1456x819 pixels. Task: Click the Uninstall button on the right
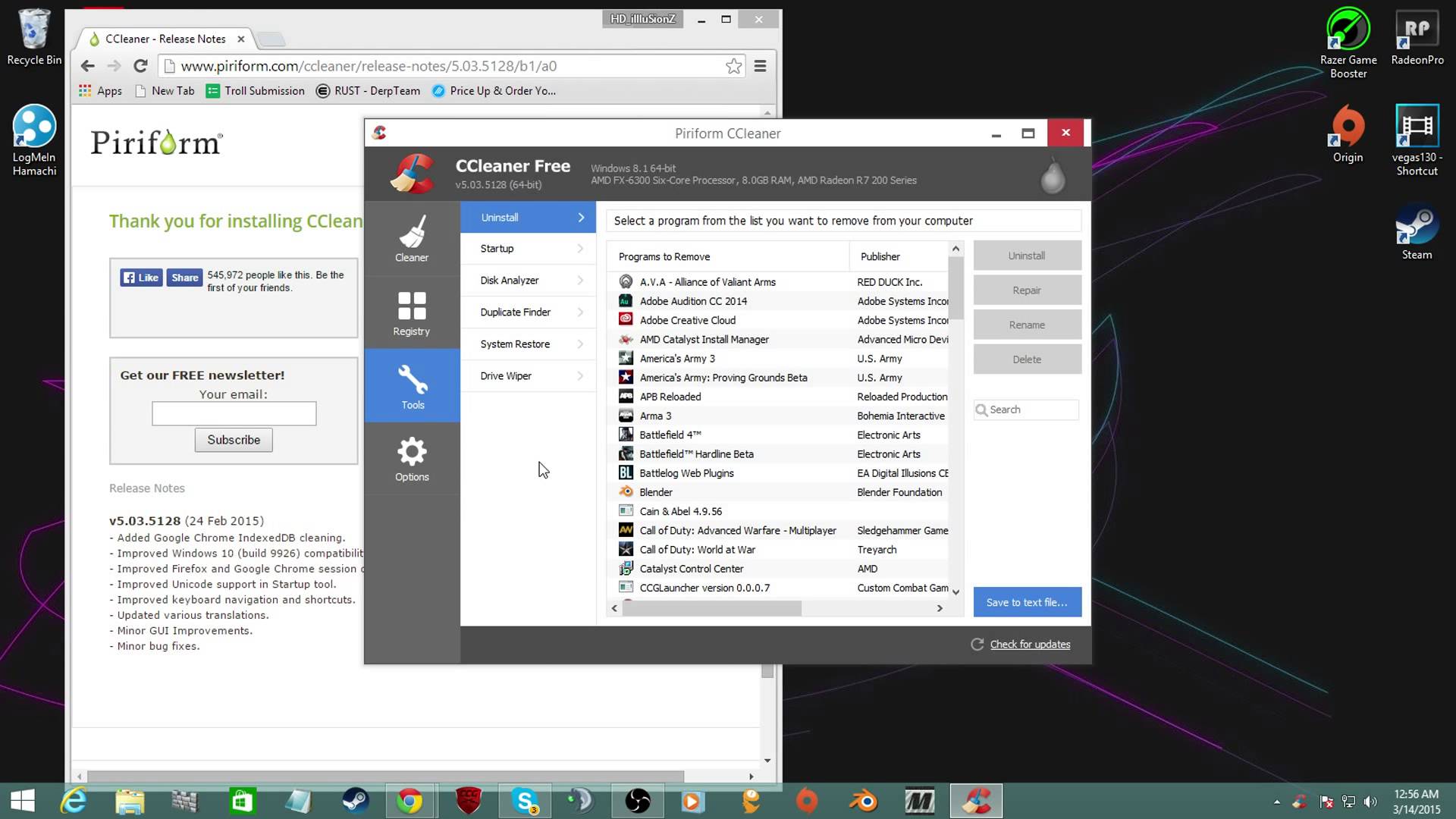[1027, 256]
